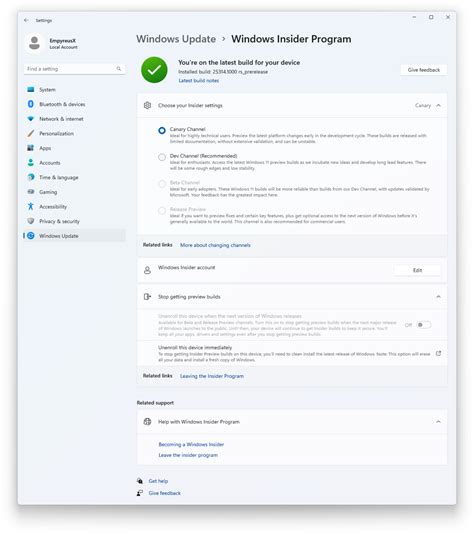474x534 pixels.
Task: Open the external link icon for unenroll
Action: pos(439,354)
